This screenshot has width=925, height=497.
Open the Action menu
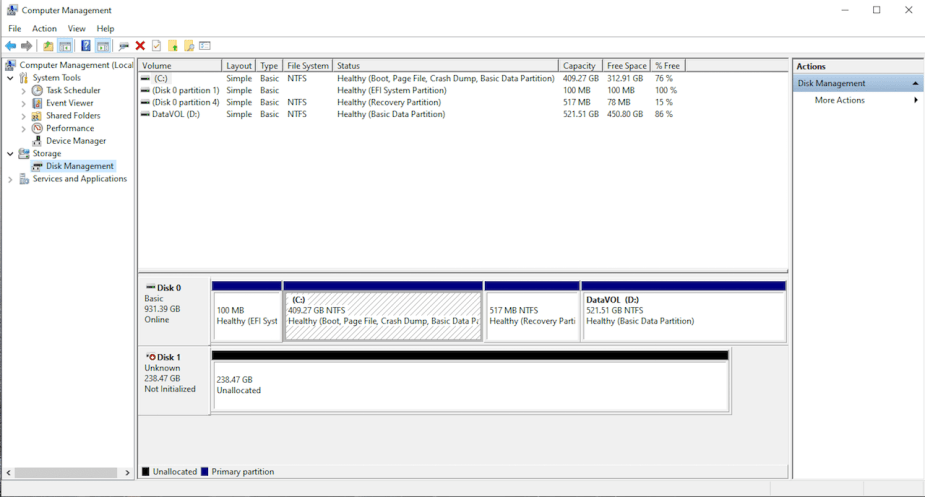click(44, 29)
